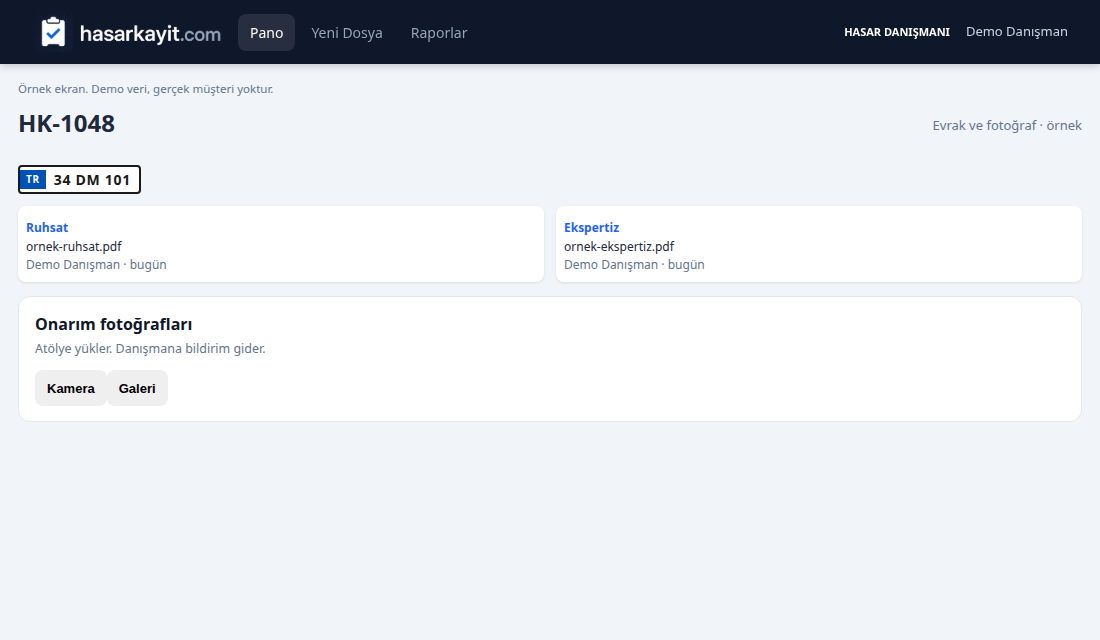
Task: Click 'Atölye yükler. Danışmana bildirim gider.' text
Action: [x=150, y=349]
